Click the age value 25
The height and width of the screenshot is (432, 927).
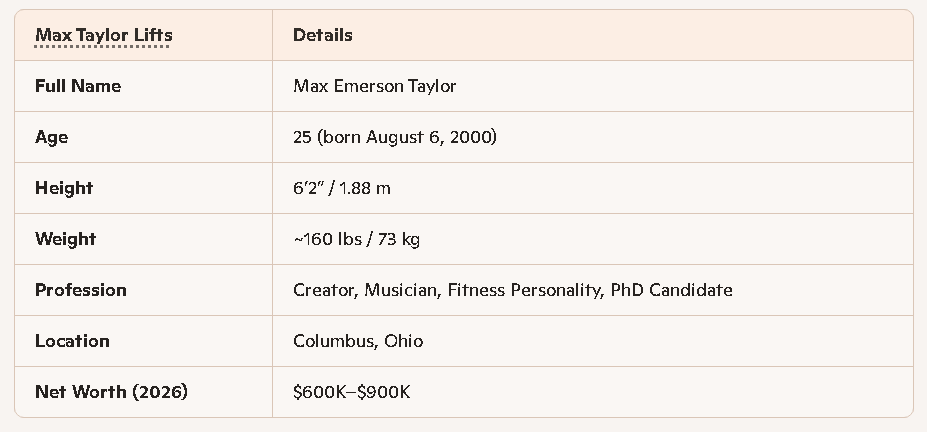click(302, 137)
